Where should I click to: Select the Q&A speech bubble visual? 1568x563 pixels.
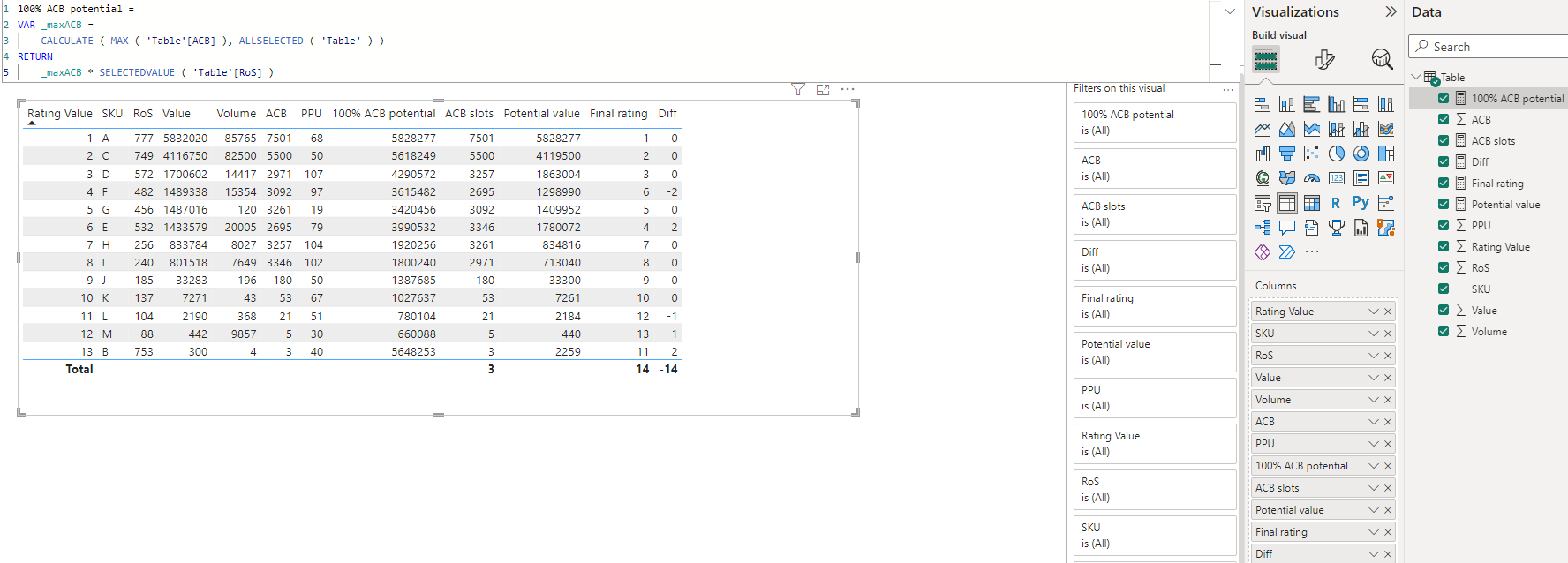coord(1287,228)
